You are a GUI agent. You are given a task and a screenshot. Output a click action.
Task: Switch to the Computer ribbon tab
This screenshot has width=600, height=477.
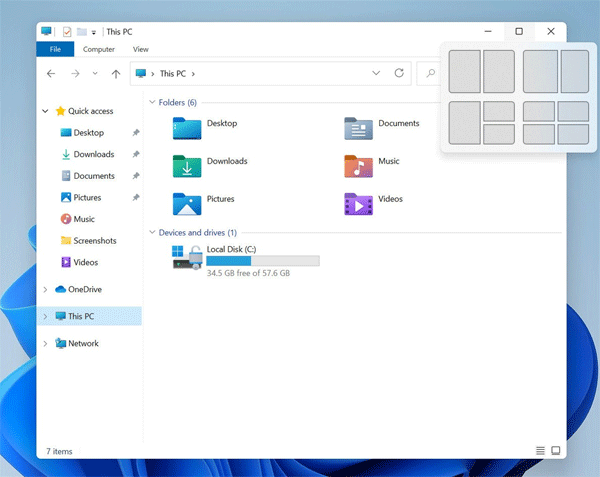click(x=99, y=49)
